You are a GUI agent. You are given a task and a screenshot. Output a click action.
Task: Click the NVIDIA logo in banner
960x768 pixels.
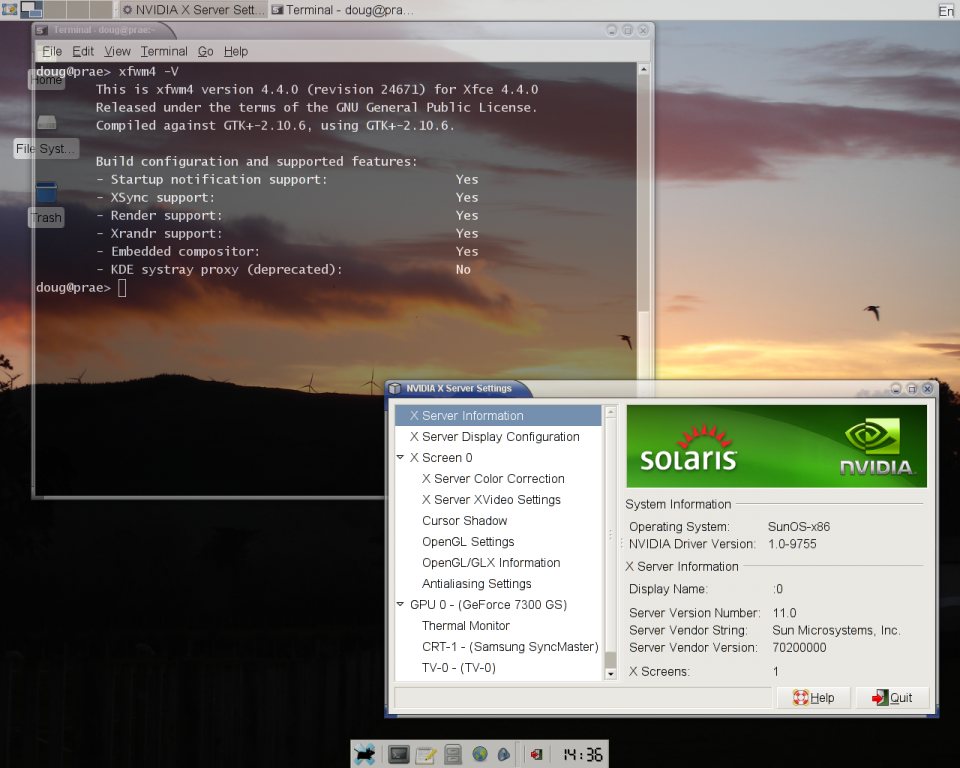point(876,447)
